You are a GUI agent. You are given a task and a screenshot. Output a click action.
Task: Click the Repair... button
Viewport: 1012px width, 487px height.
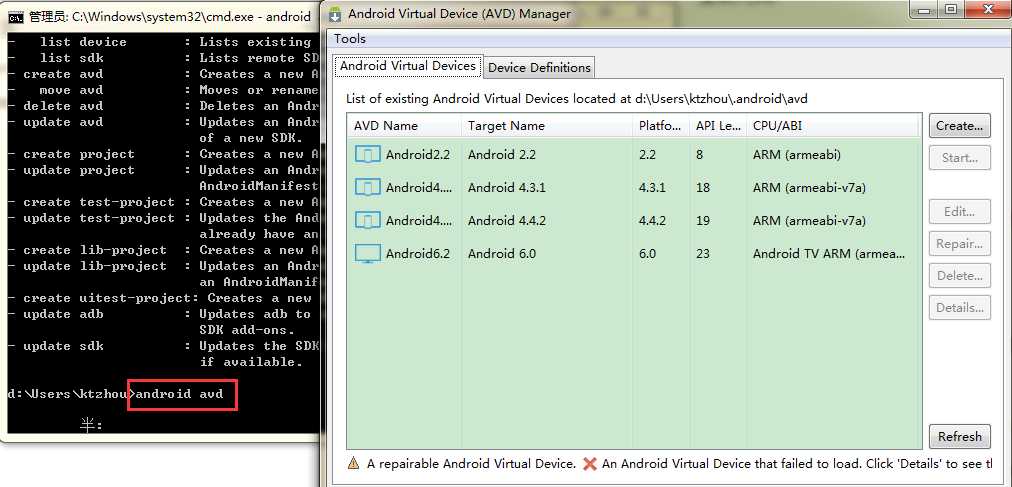[x=959, y=244]
